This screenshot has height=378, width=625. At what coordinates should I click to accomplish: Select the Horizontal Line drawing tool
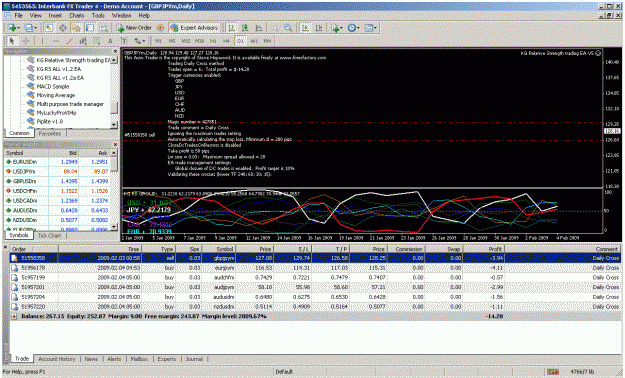[56, 41]
